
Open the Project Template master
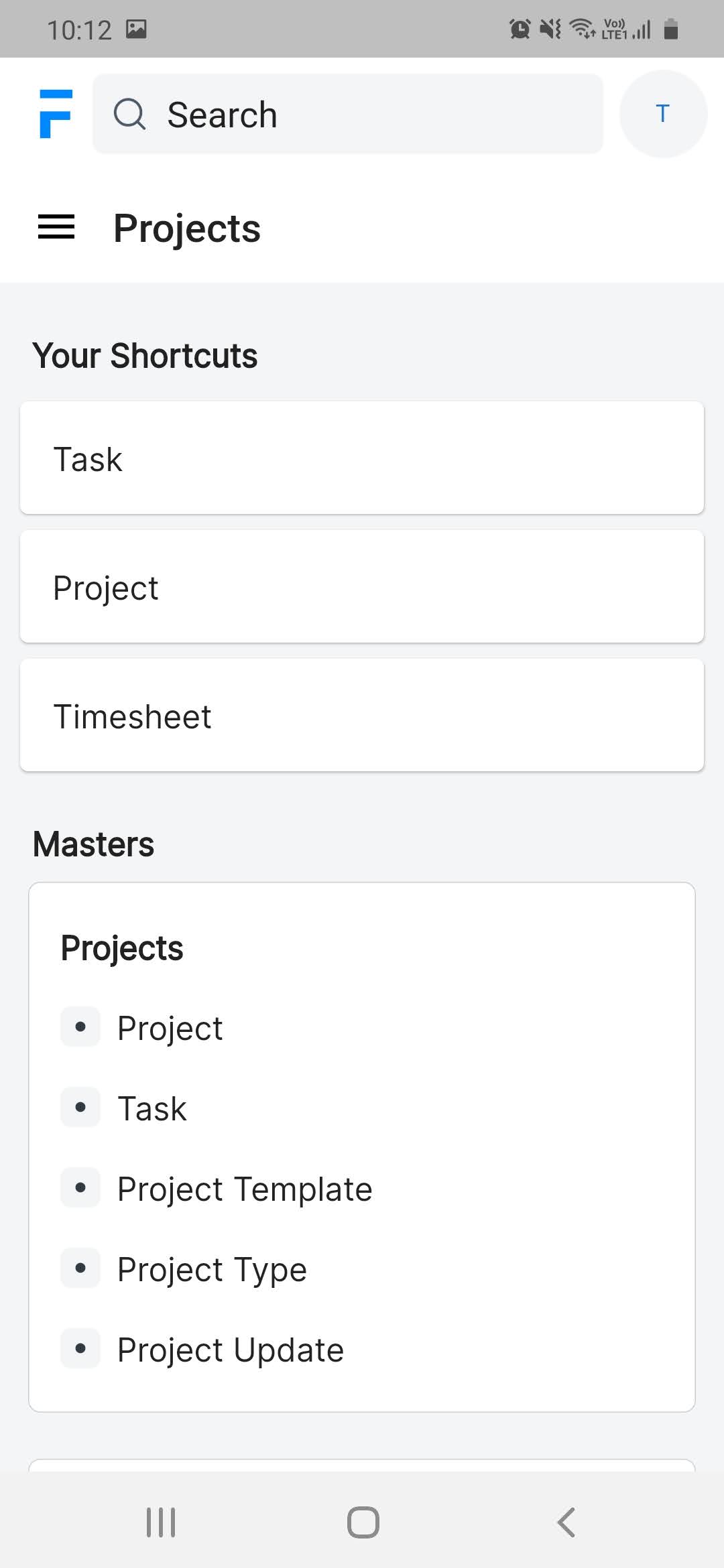pyautogui.click(x=244, y=1187)
